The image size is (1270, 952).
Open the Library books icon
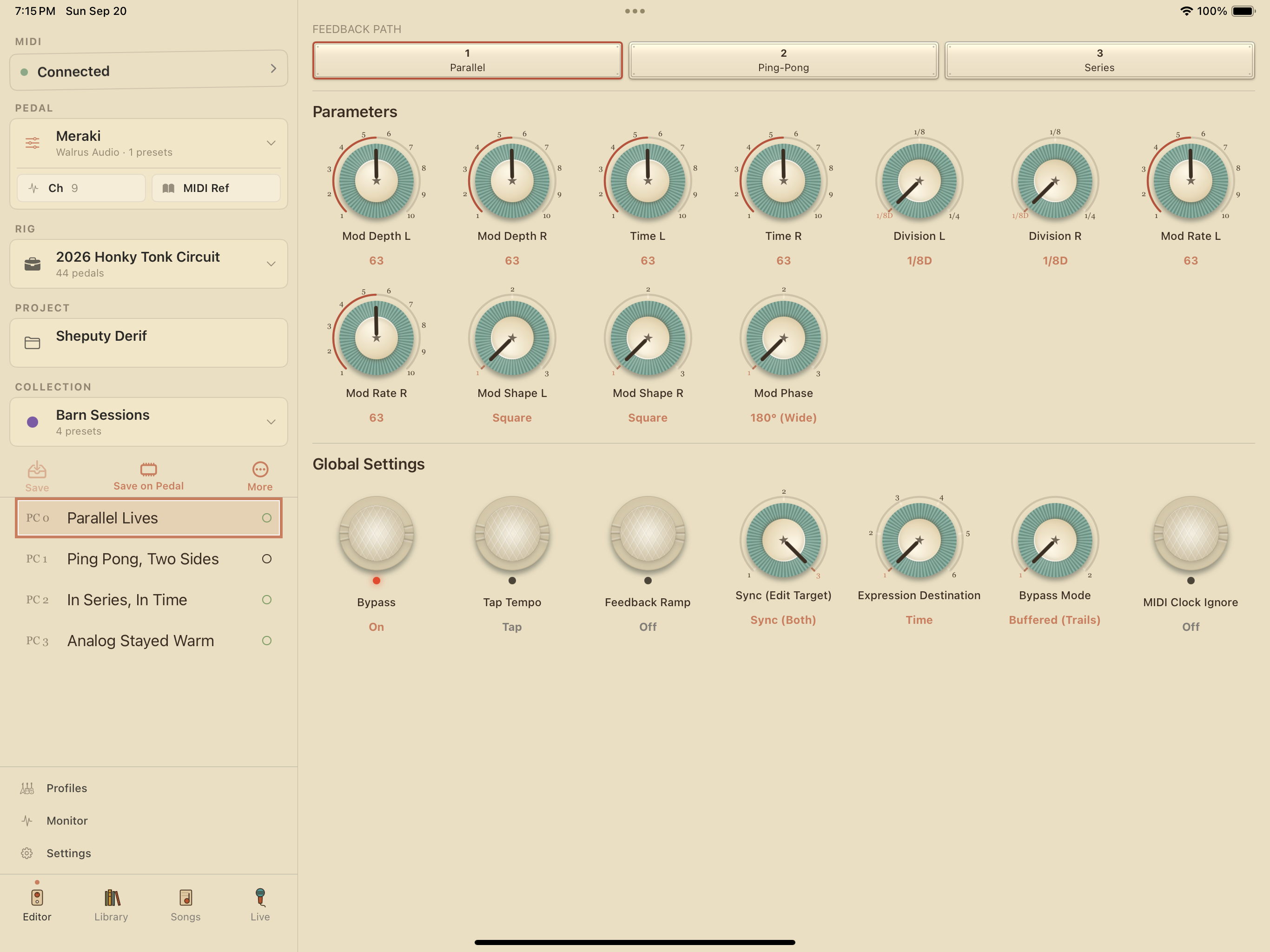point(112,897)
